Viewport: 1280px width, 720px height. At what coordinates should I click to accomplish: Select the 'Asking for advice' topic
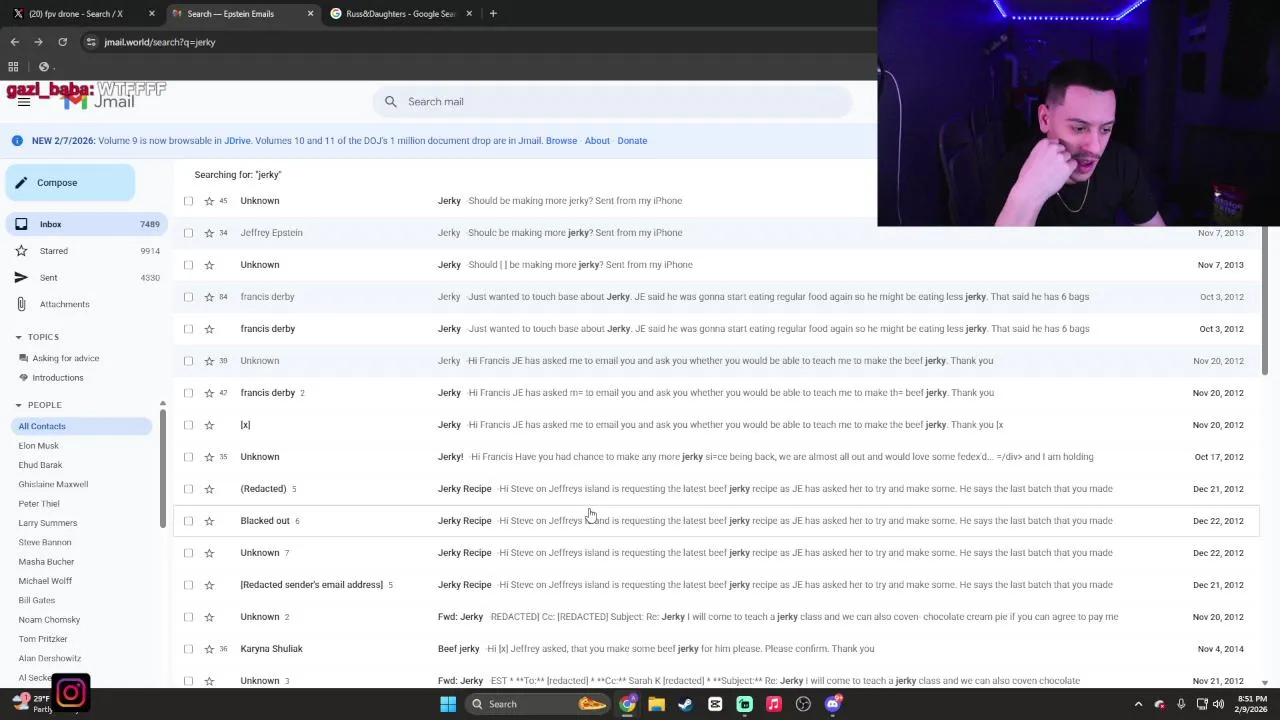(65, 358)
